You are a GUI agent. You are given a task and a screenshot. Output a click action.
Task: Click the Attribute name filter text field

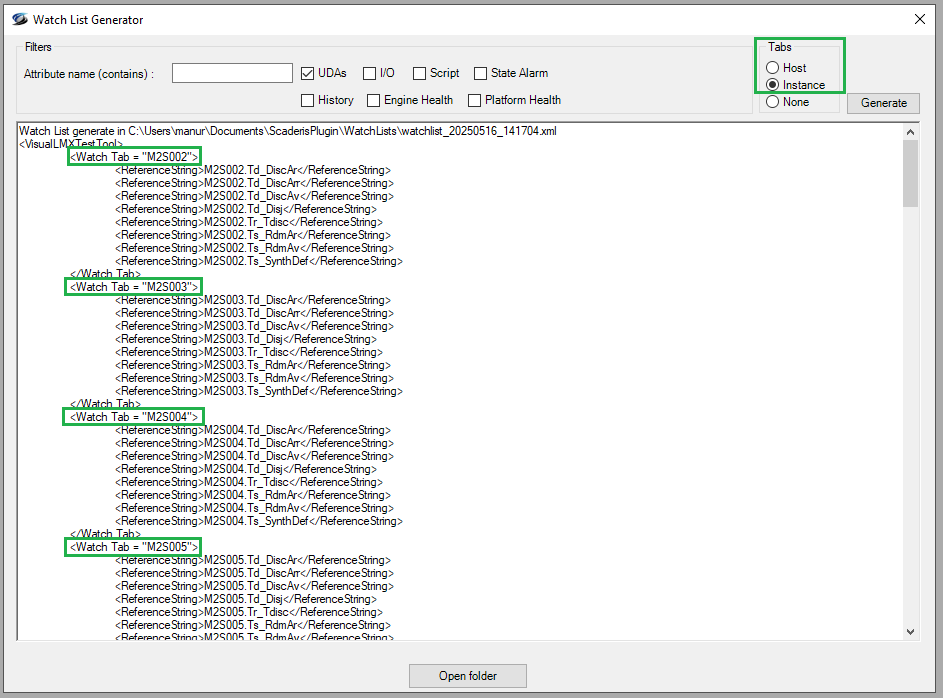(232, 73)
